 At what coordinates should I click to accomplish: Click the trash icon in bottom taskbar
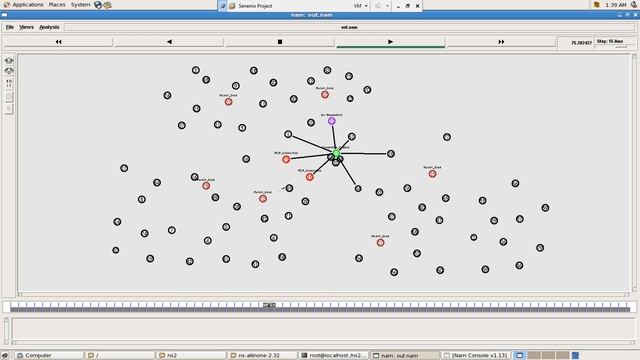[x=576, y=356]
